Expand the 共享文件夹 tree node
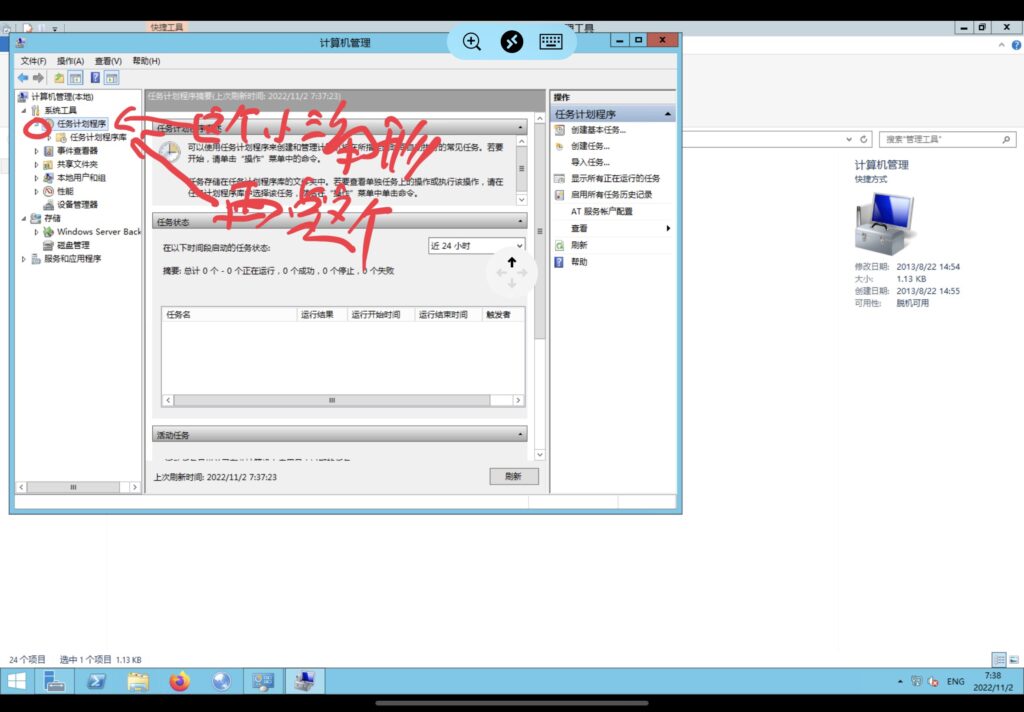This screenshot has width=1024, height=712. point(37,164)
